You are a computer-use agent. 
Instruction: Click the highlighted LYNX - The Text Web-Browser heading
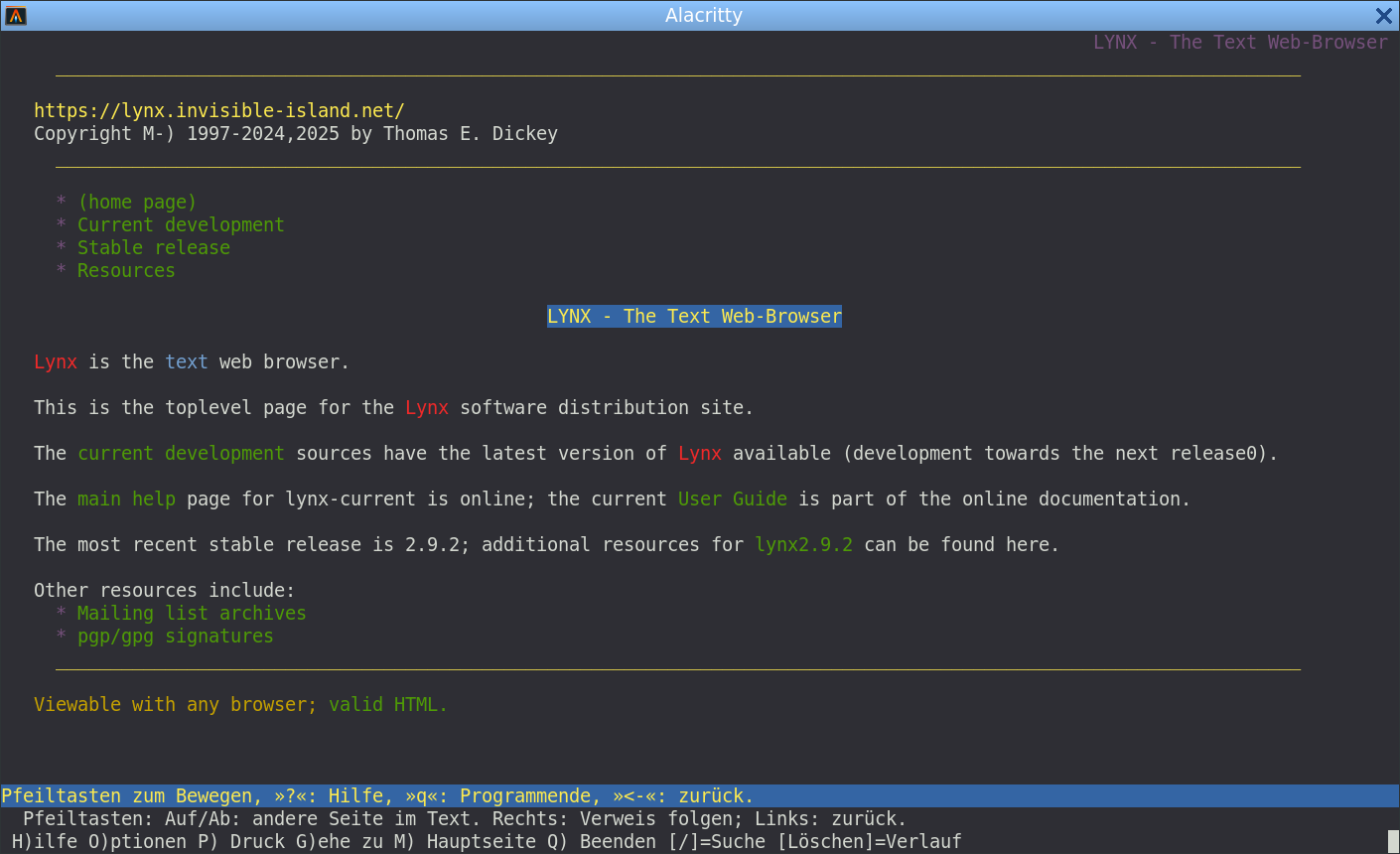point(694,316)
